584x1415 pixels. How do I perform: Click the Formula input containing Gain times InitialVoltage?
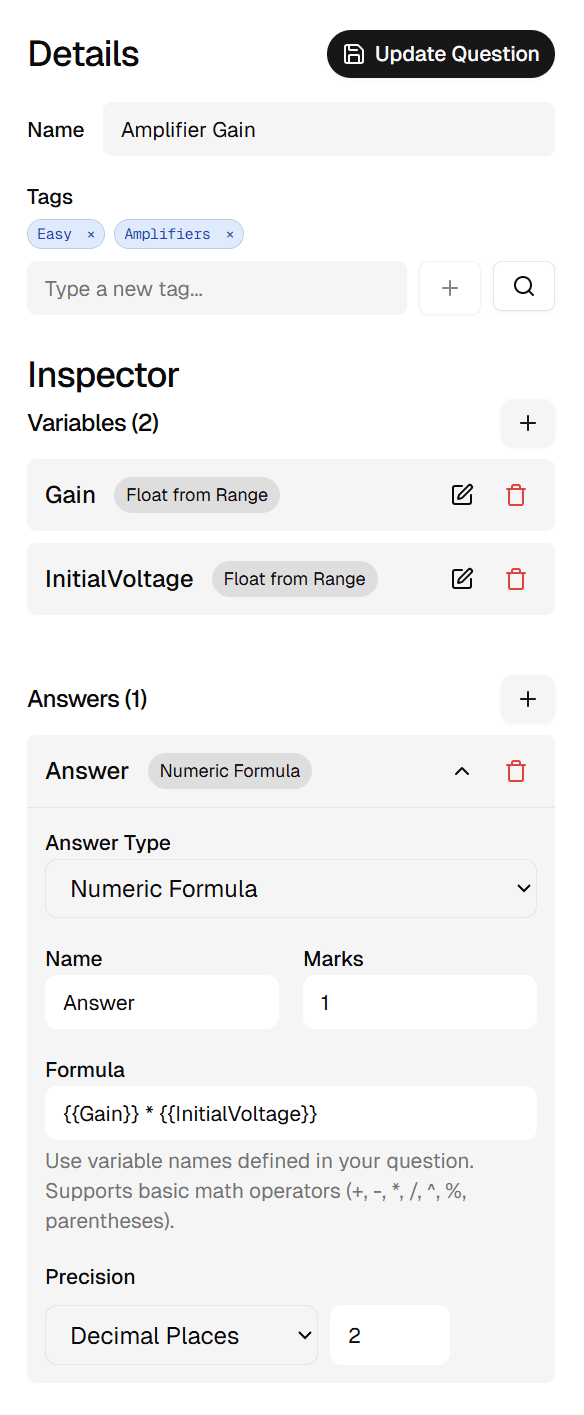(291, 1112)
